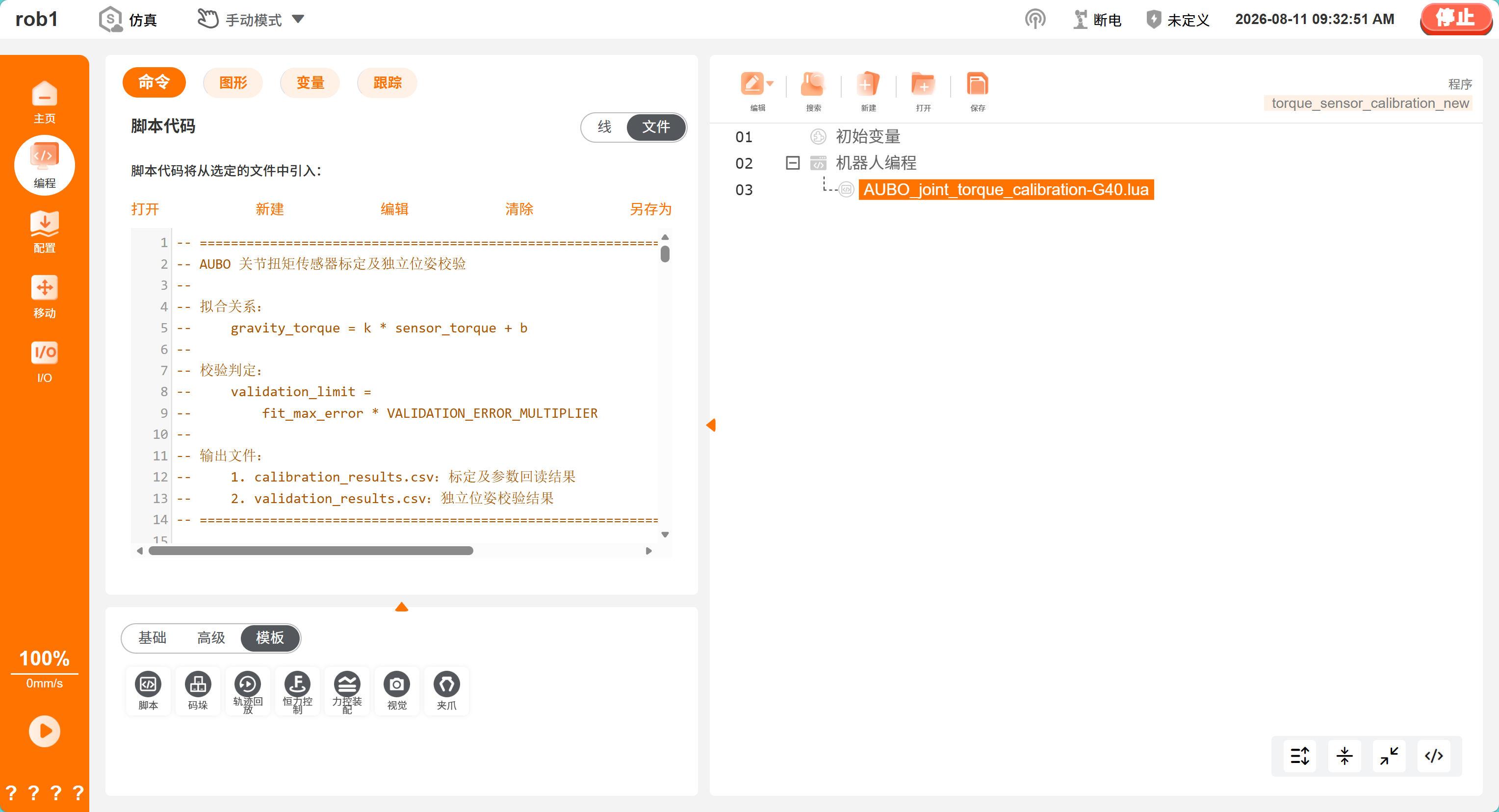Select AUBO_joint_torque_calibration-G40.lua tree node
Image resolution: width=1499 pixels, height=812 pixels.
tap(1006, 190)
